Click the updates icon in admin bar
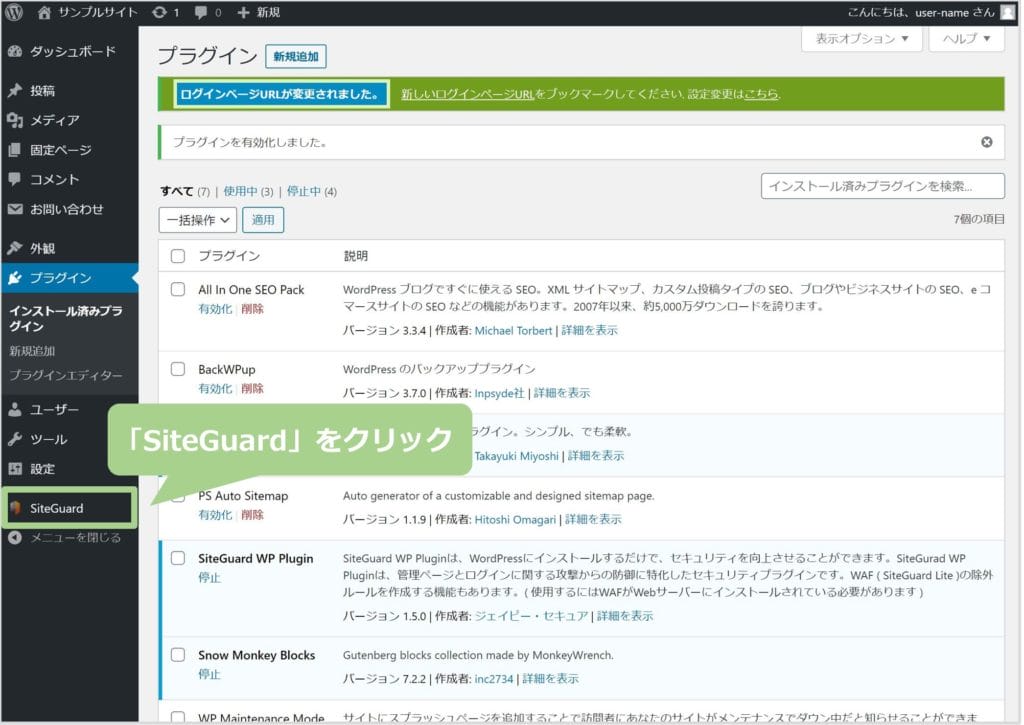The width and height of the screenshot is (1024, 725). tap(159, 12)
